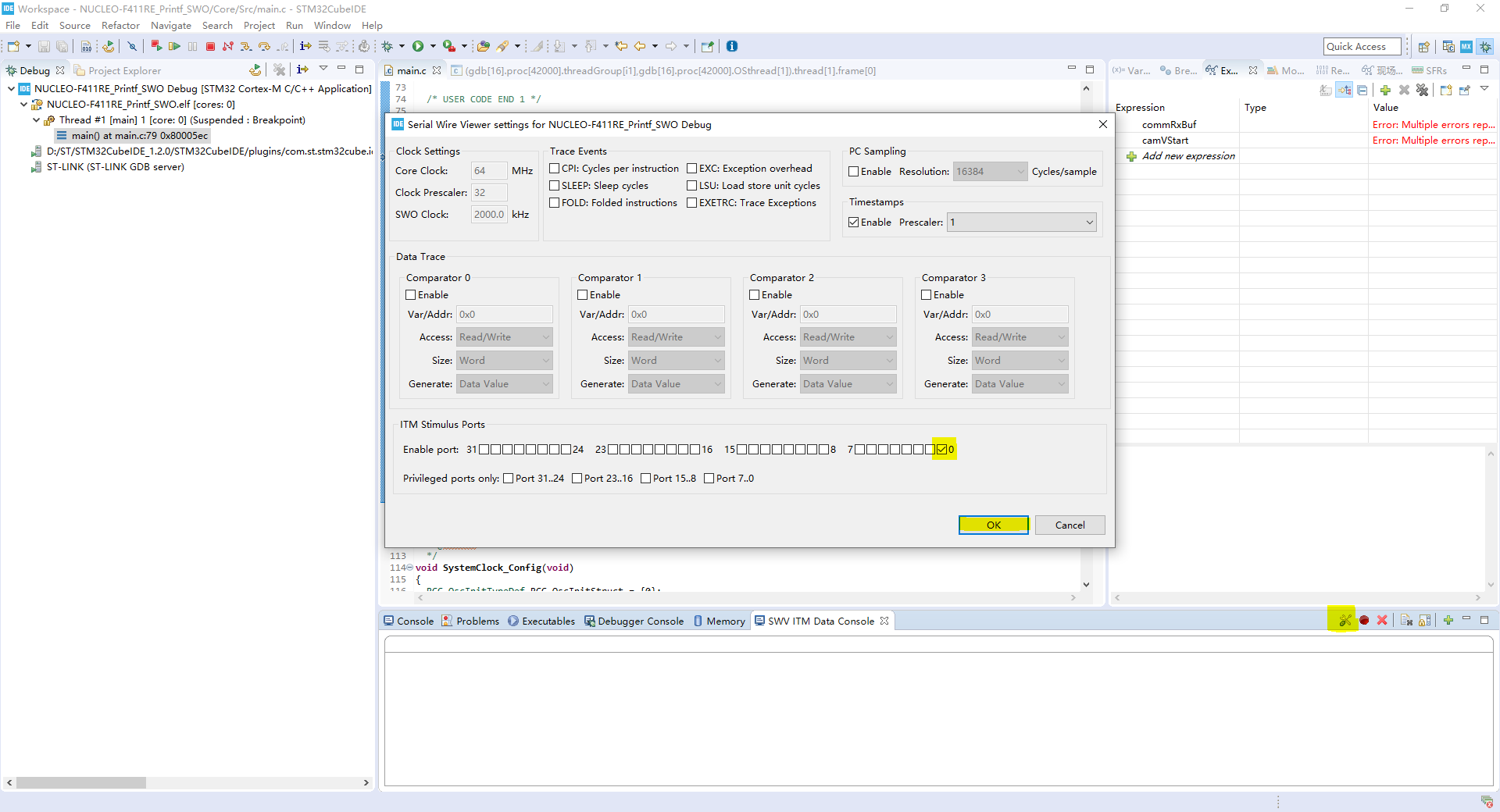The height and width of the screenshot is (812, 1500).
Task: Click the green Run launch icon
Action: (x=418, y=47)
